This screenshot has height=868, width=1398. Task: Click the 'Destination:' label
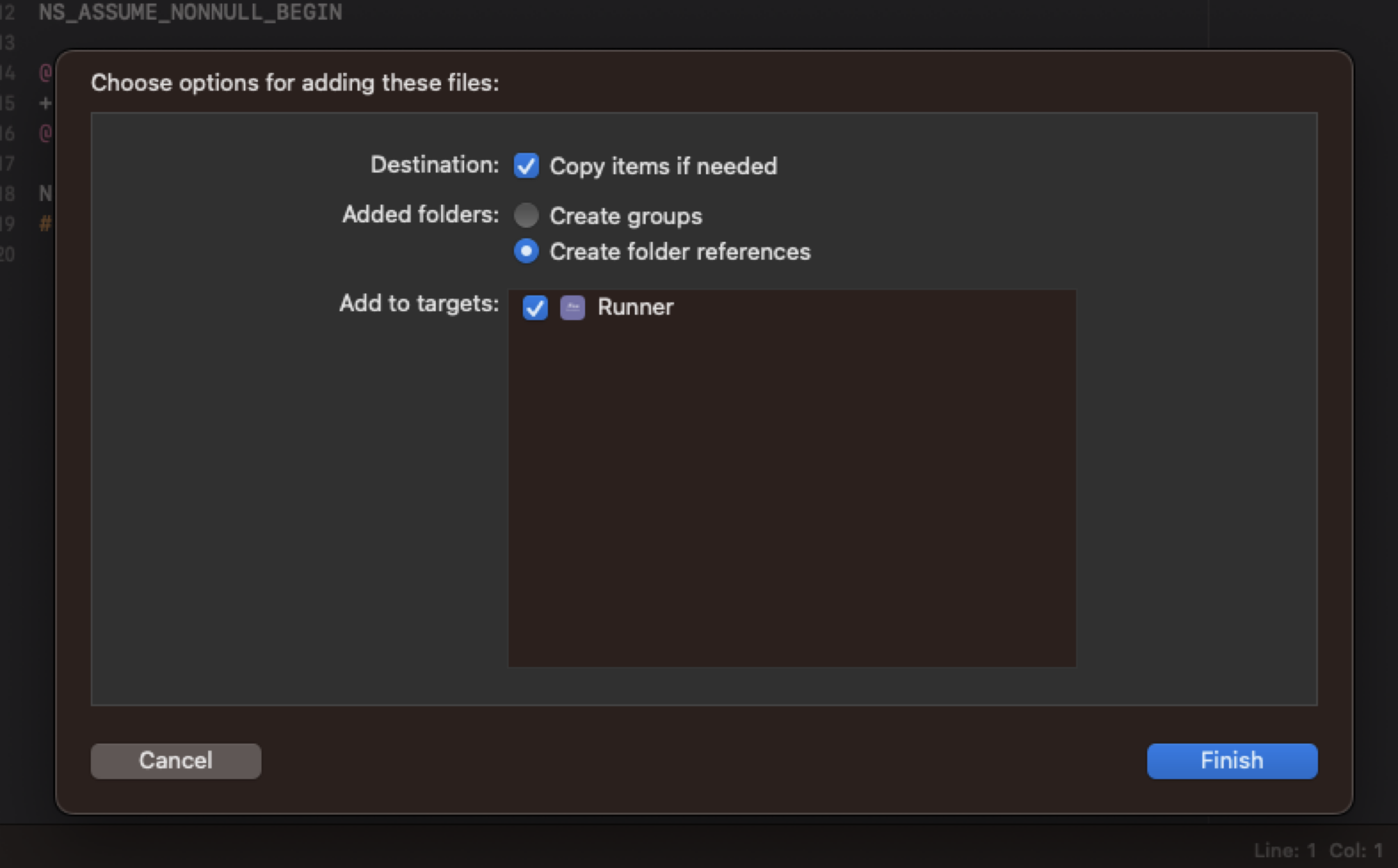click(434, 166)
